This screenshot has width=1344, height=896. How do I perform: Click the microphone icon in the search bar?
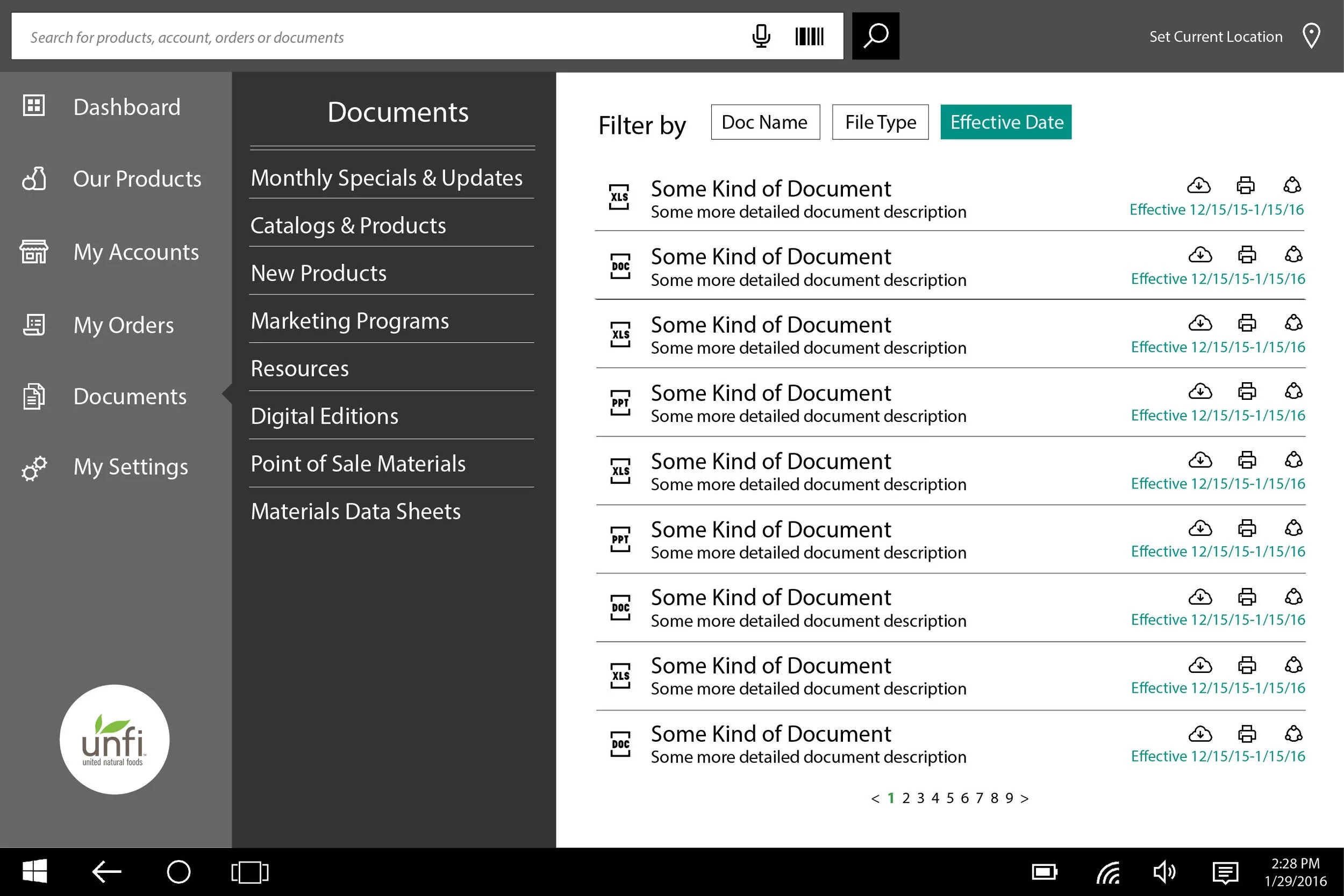pos(761,36)
